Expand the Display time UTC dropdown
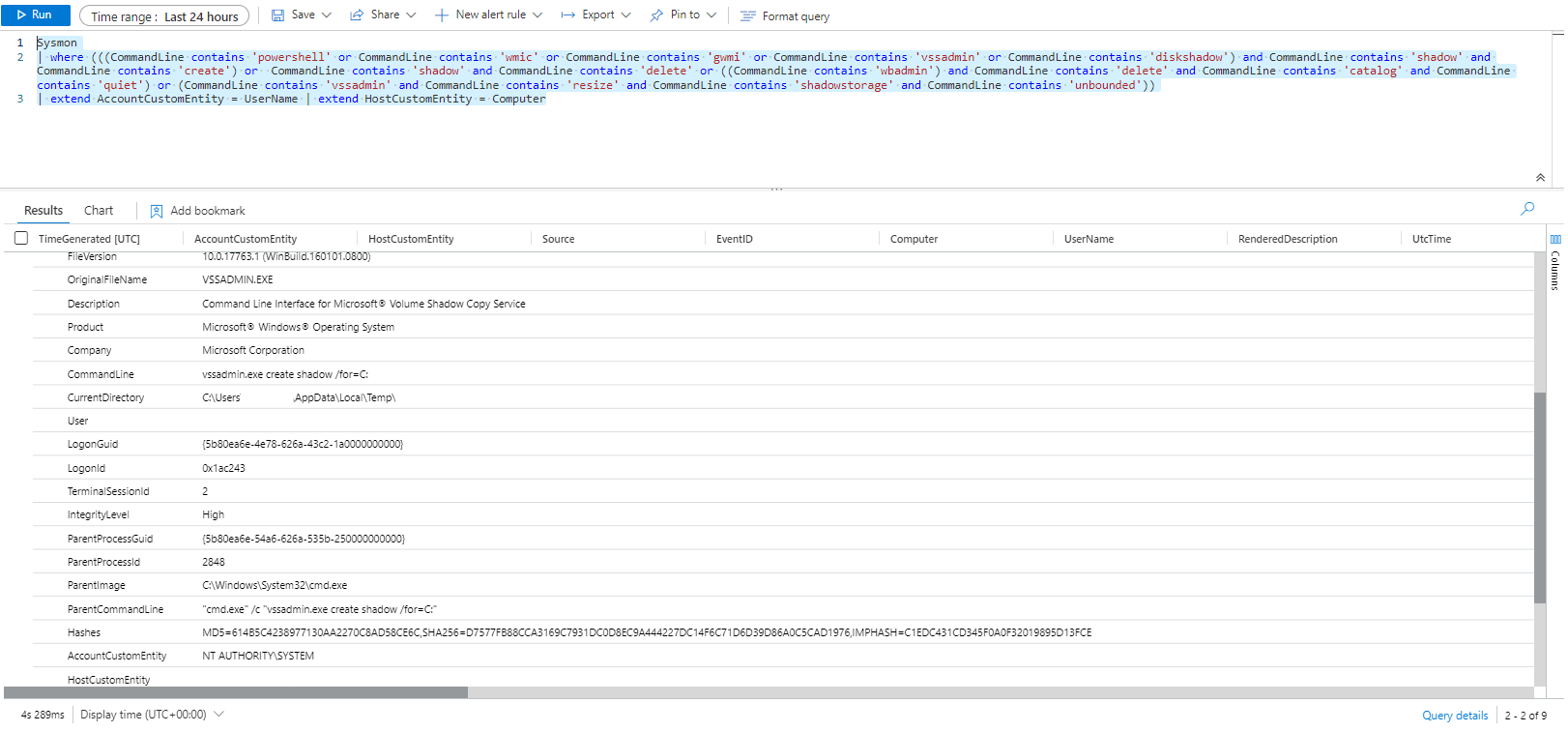Viewport: 1568px width, 732px height. coord(219,715)
